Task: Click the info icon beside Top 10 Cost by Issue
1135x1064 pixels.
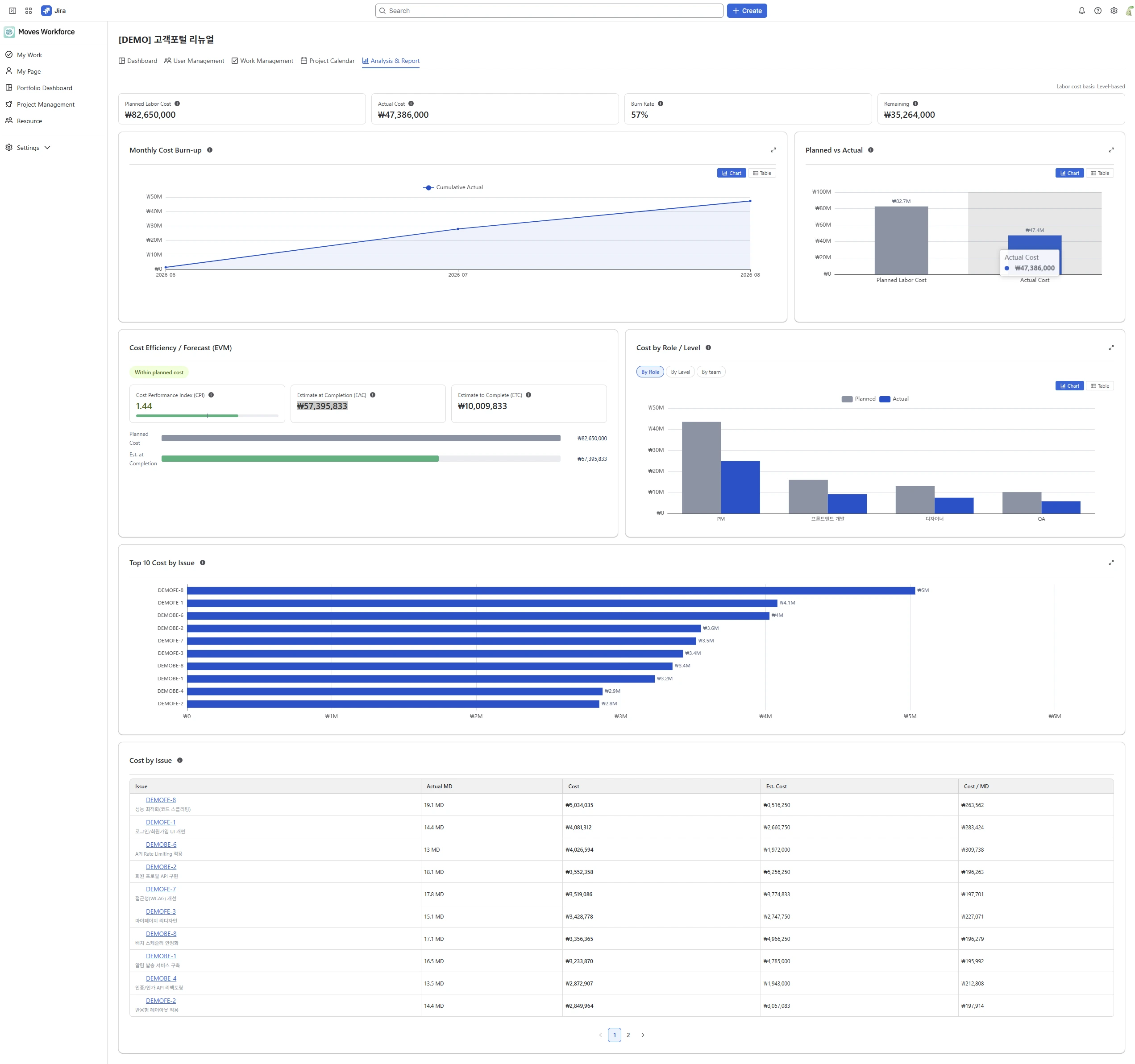Action: (203, 563)
